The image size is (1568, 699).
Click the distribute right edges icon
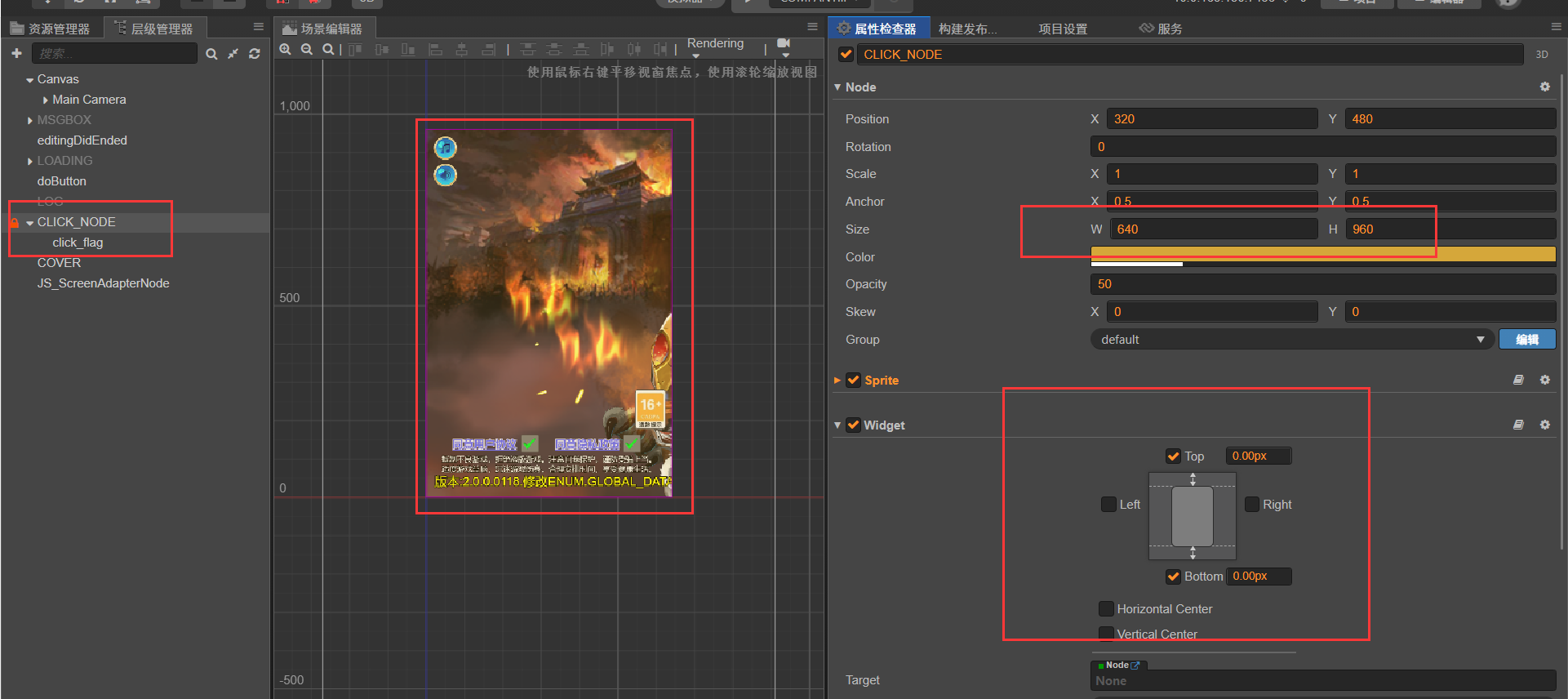(660, 50)
